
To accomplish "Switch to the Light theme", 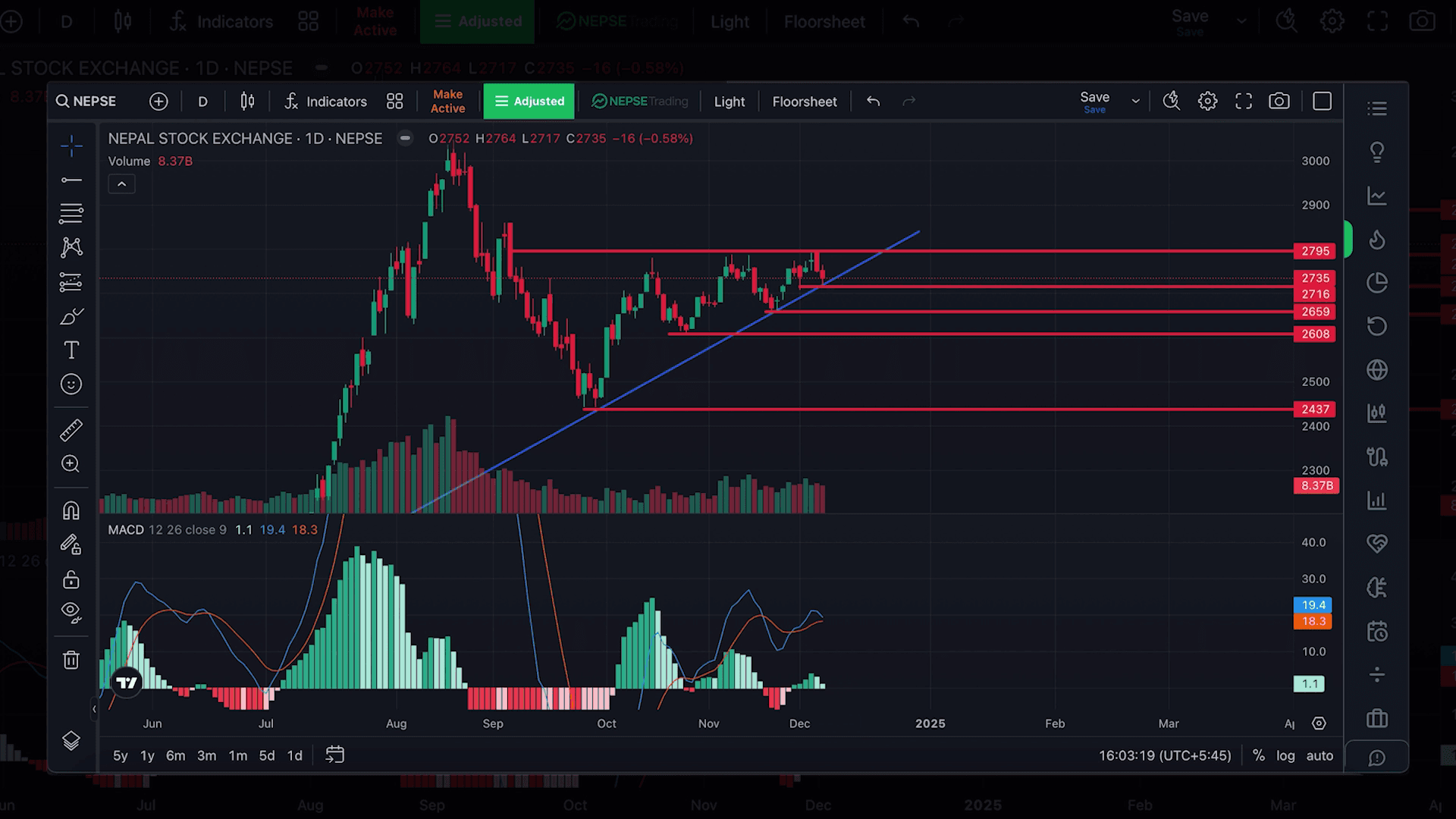I will click(730, 102).
